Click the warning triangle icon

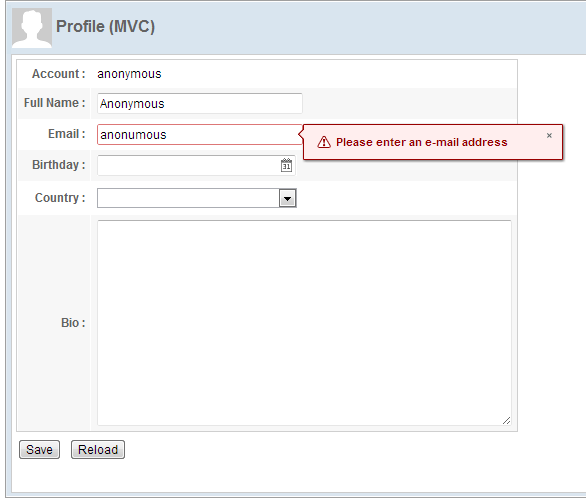pyautogui.click(x=324, y=142)
